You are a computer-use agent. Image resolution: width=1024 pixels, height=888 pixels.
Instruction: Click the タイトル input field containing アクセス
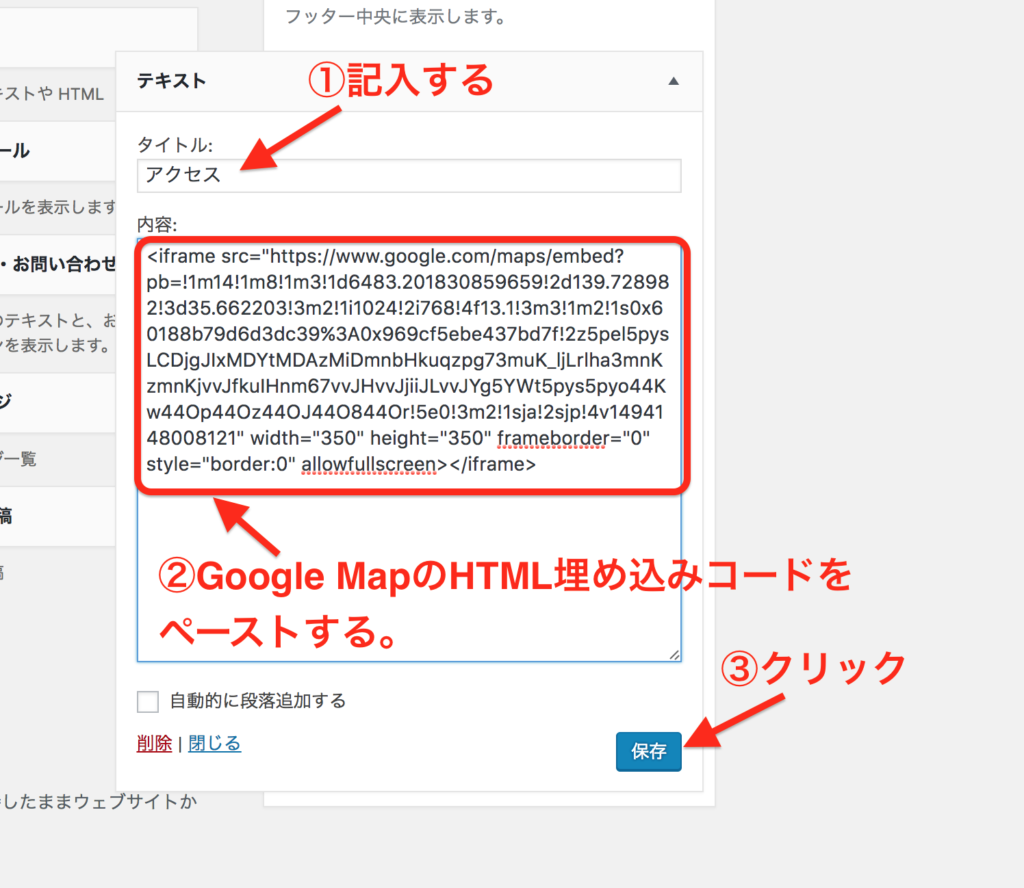409,175
